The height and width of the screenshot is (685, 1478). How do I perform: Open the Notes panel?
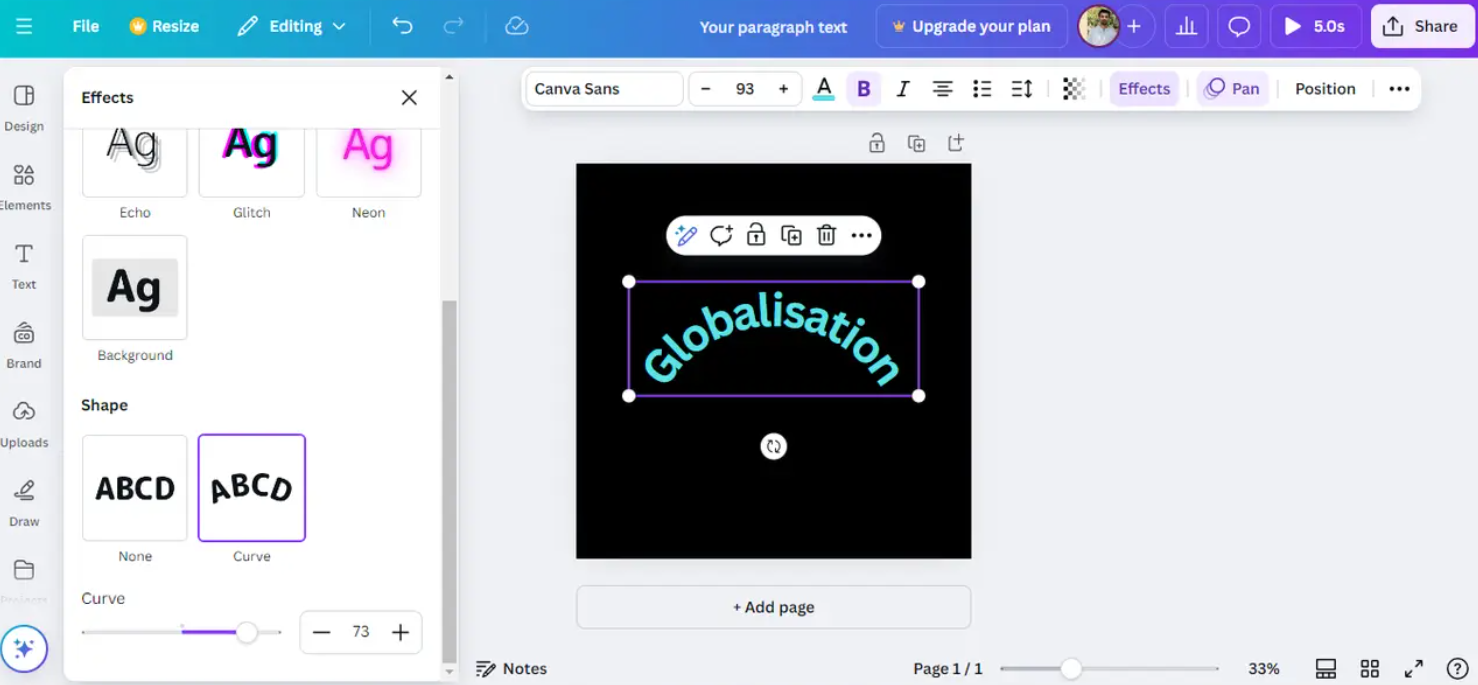click(511, 669)
